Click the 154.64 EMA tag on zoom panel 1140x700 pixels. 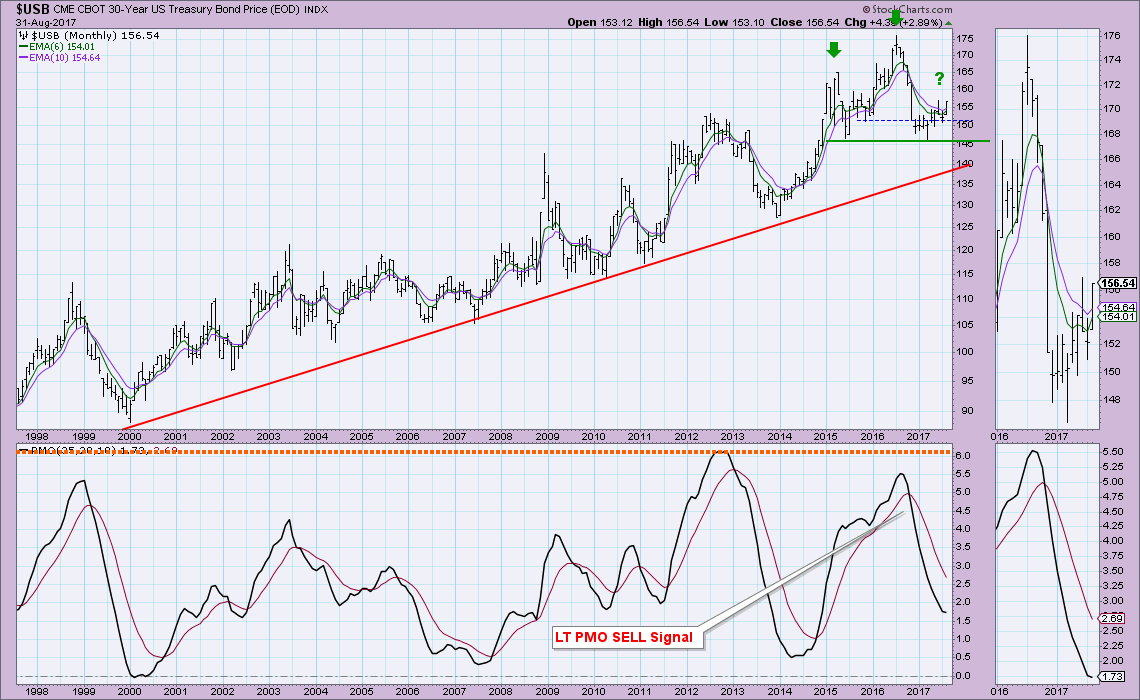(x=1118, y=307)
